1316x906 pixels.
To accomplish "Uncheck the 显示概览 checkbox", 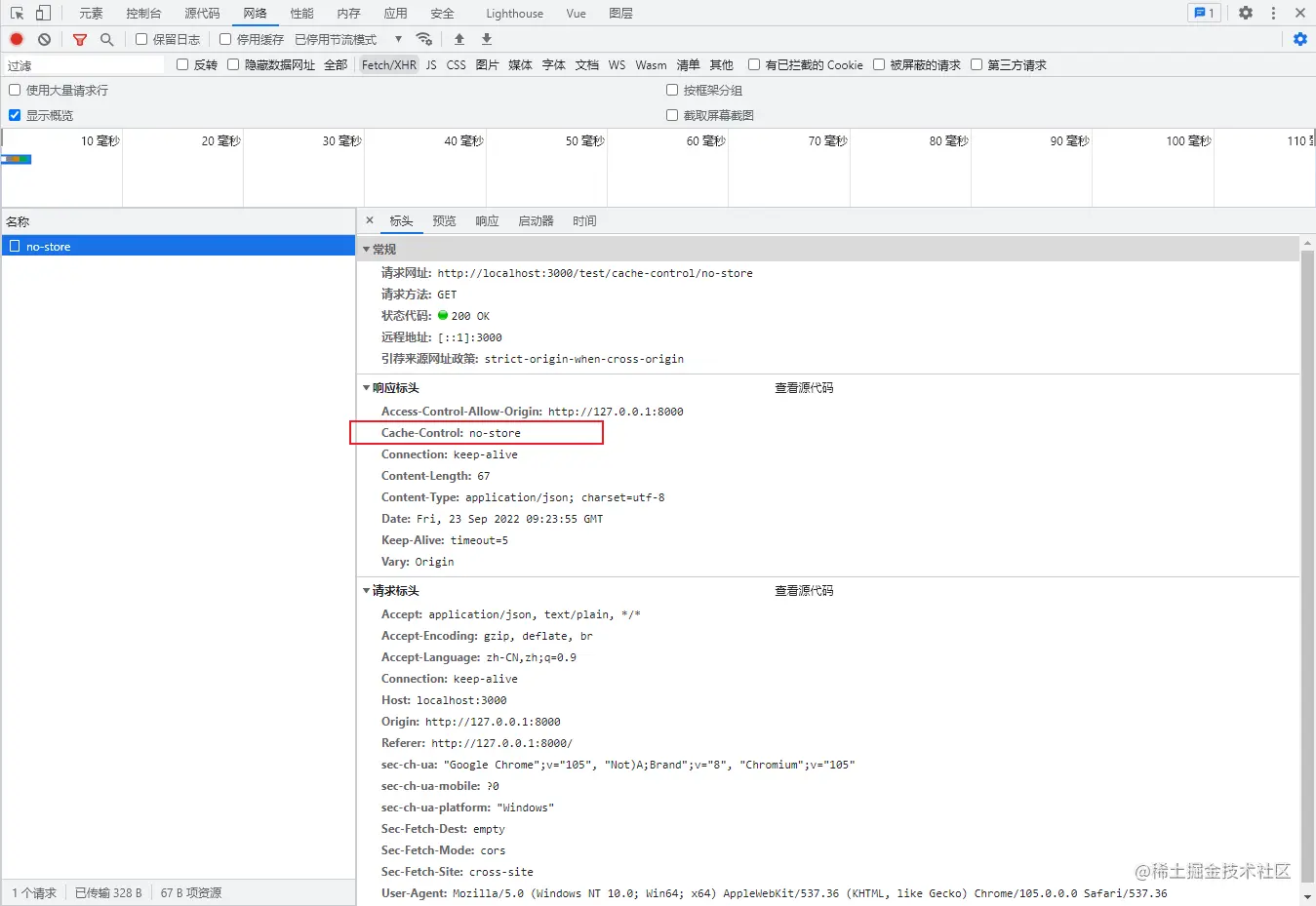I will pyautogui.click(x=15, y=115).
